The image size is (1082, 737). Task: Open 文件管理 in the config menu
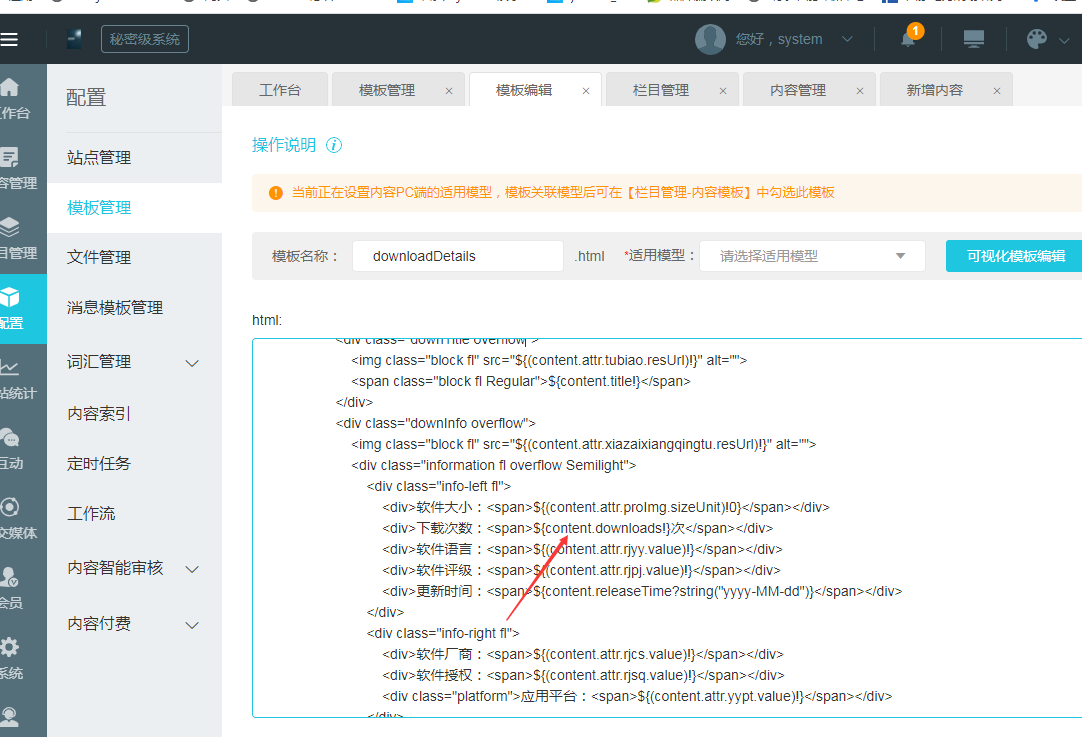(x=99, y=258)
